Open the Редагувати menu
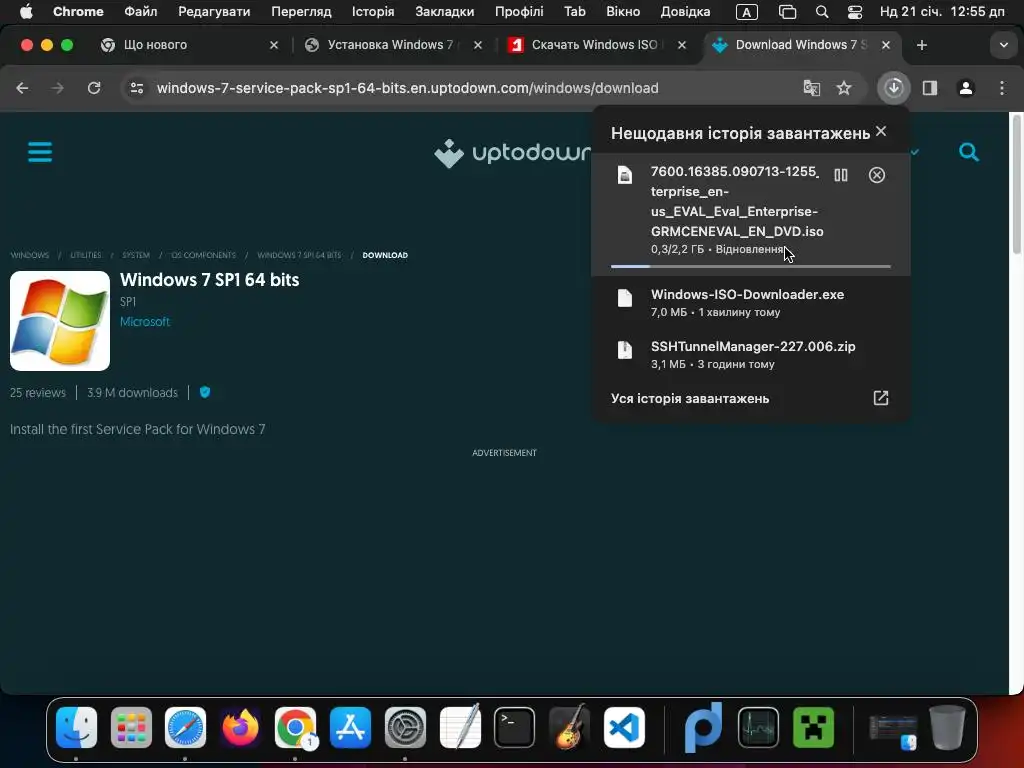 214,11
